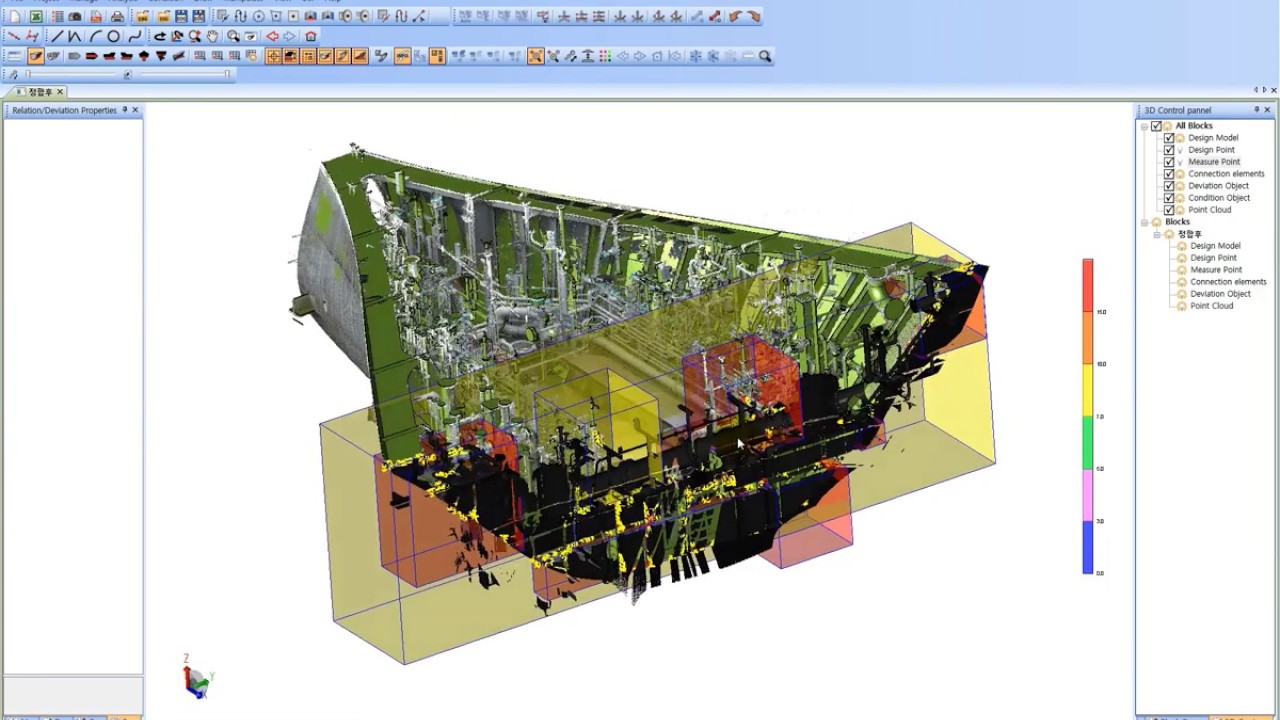Go to previous view with red left arrow

pyautogui.click(x=272, y=36)
